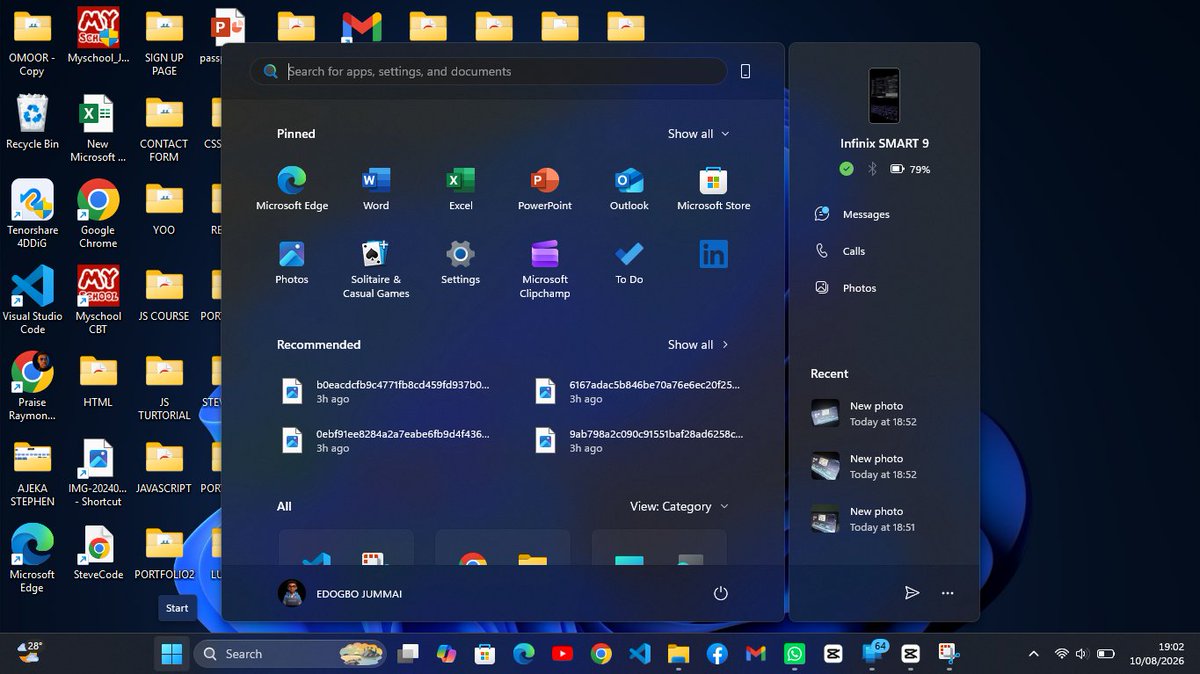
Task: Launch Solitaire & Casual Games
Action: point(376,268)
